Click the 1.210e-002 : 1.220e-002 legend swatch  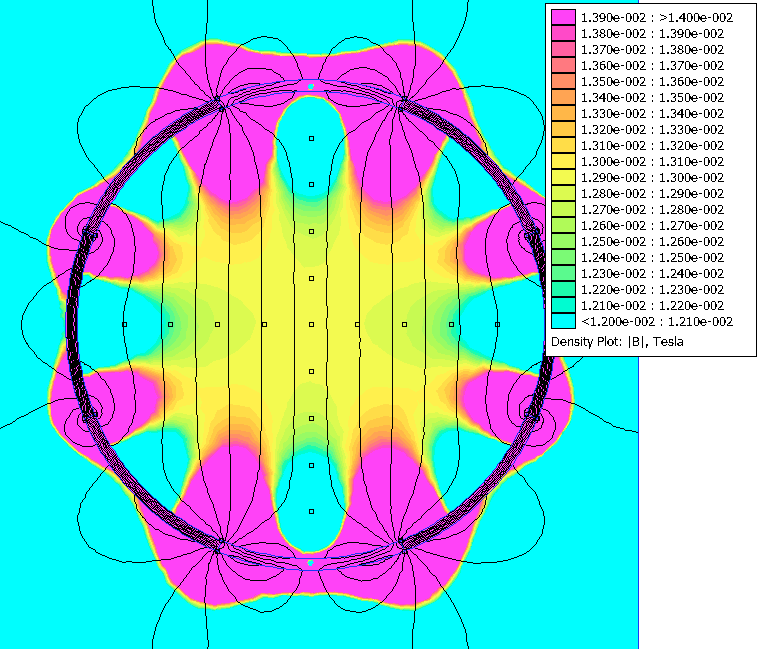[563, 305]
